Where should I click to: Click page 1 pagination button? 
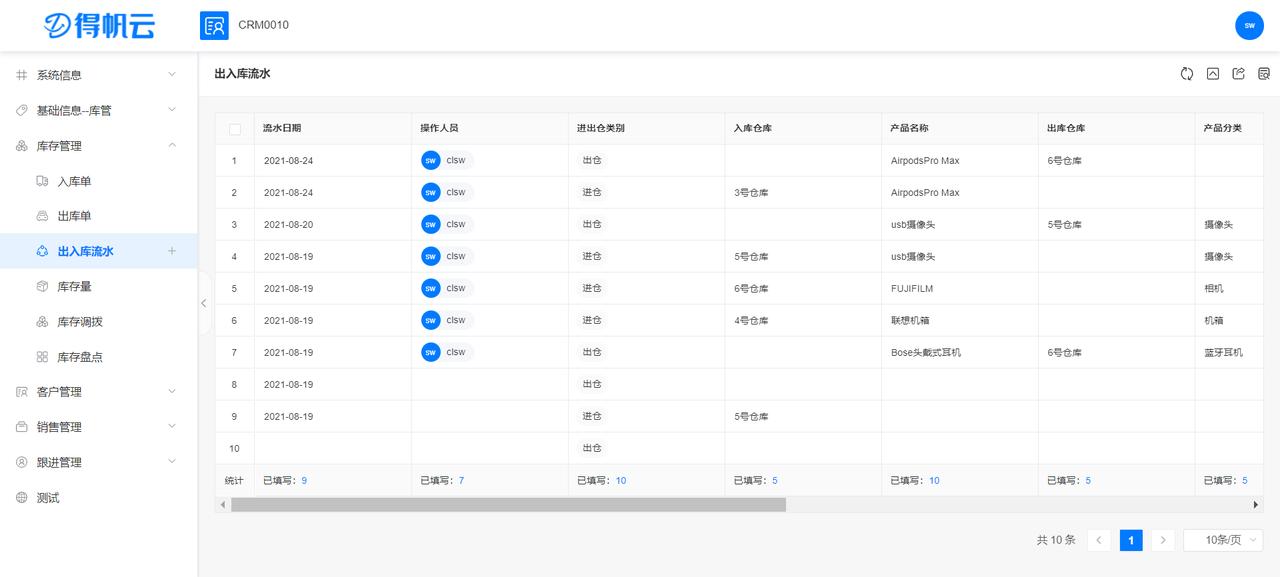click(x=1131, y=540)
